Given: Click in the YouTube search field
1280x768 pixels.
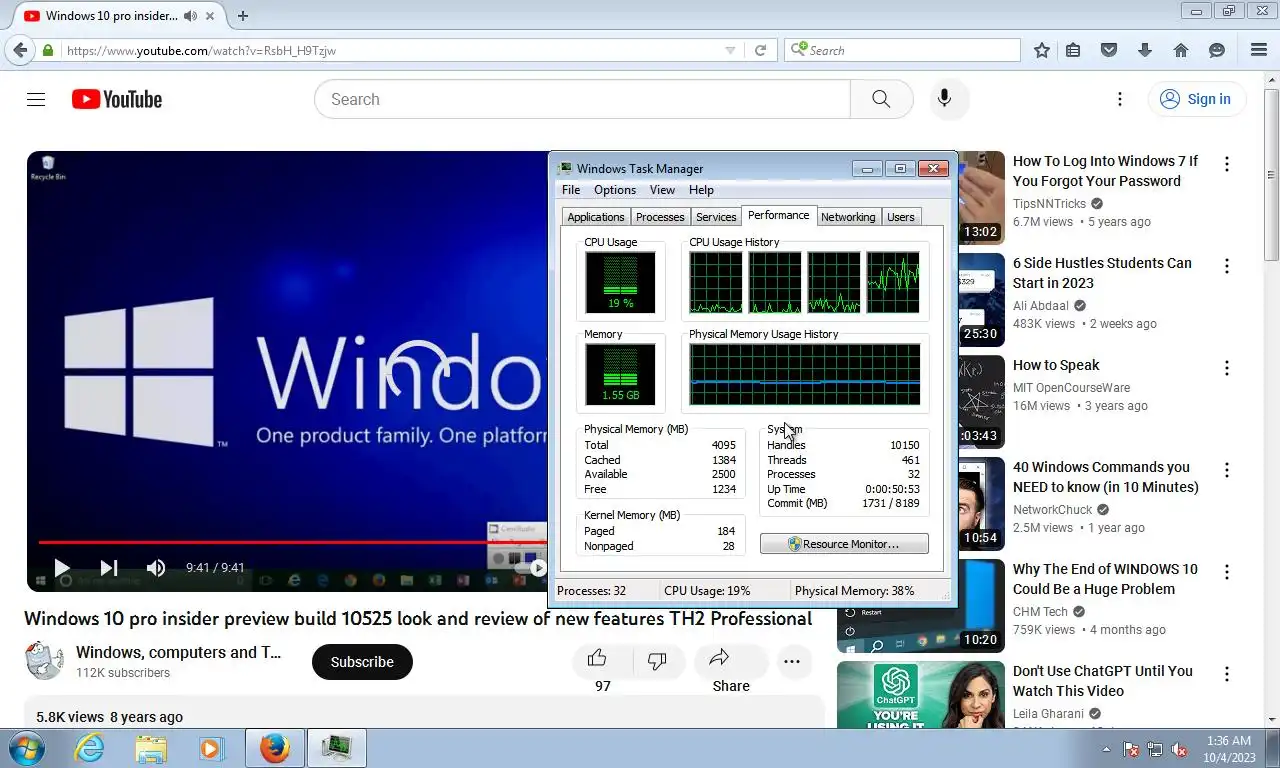Looking at the screenshot, I should tap(583, 99).
